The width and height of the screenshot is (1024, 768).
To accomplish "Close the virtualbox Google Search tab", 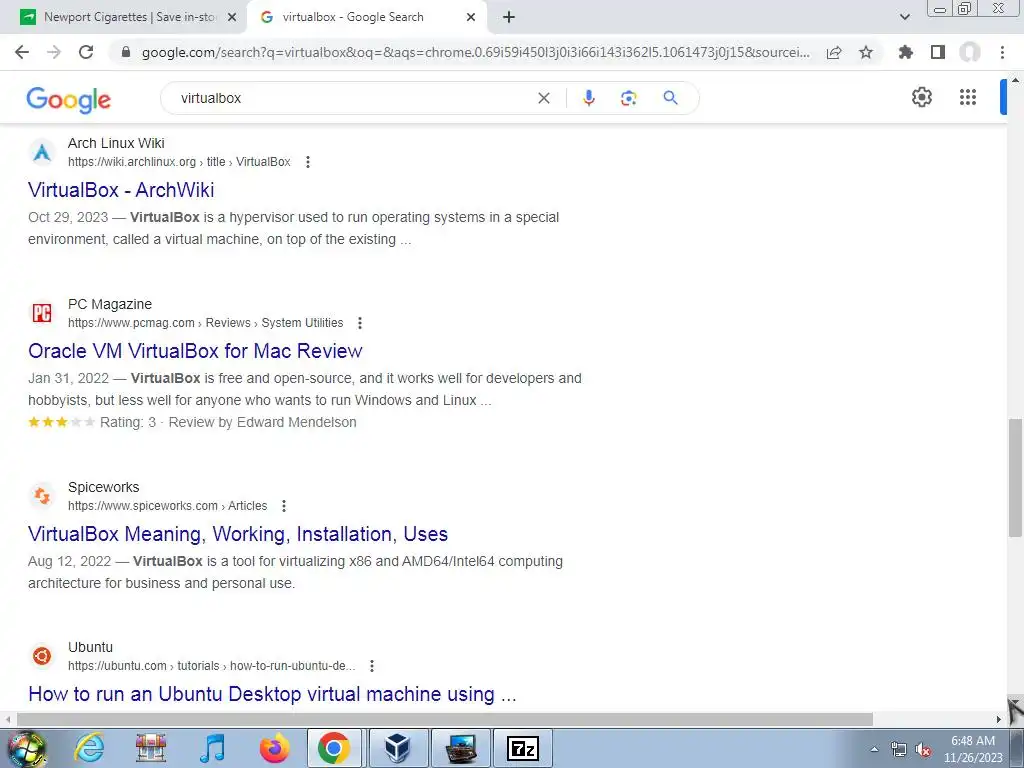I will pos(471,18).
